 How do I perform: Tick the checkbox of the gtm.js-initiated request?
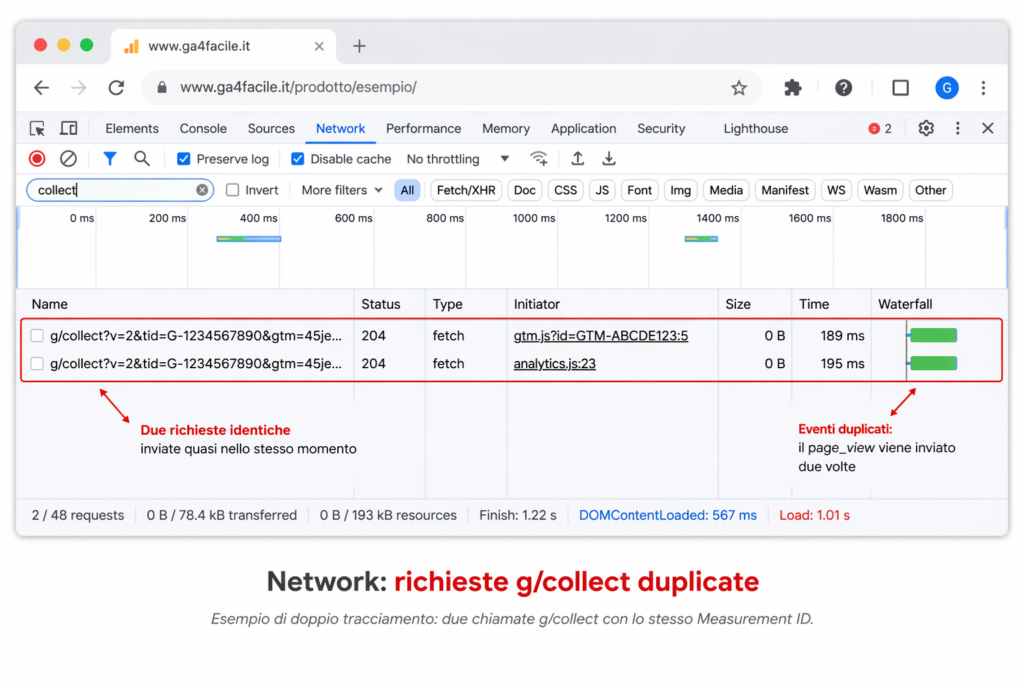click(x=37, y=336)
